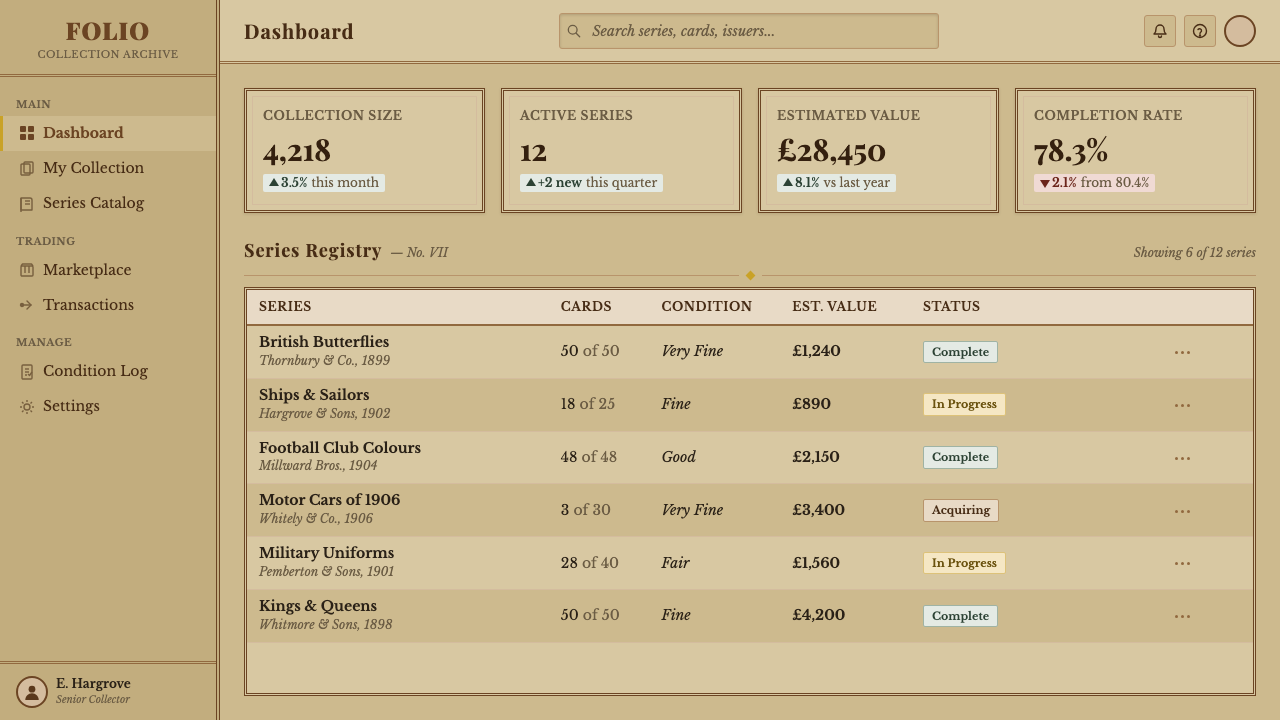Open My Collection in the sidebar
1280x720 pixels.
108,168
